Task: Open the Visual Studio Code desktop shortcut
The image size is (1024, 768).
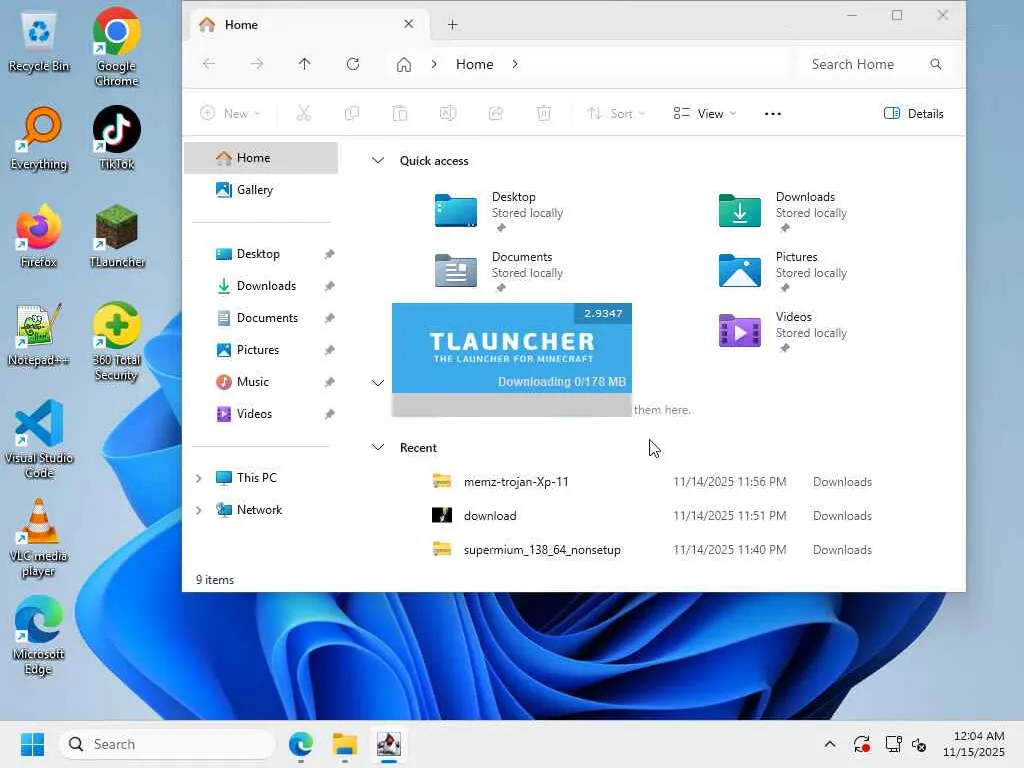Action: click(39, 439)
